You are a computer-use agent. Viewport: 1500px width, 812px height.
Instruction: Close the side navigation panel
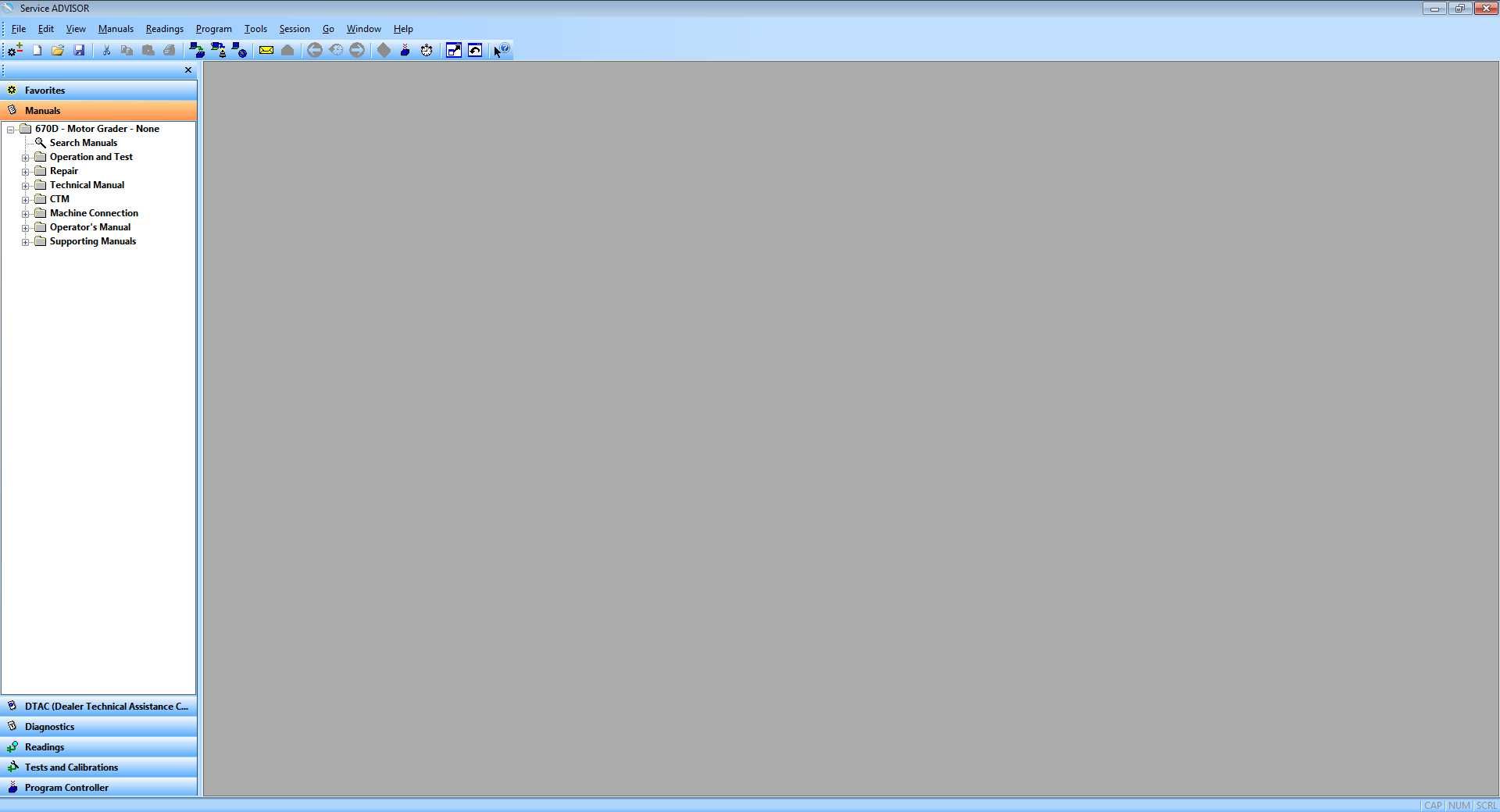[x=188, y=70]
